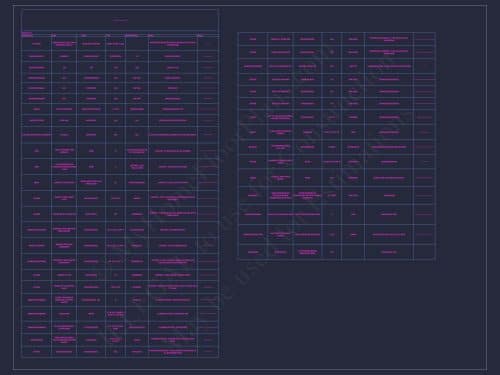Select the title text in the left table header
Viewport: 500px width, 375px height.
(120, 21)
